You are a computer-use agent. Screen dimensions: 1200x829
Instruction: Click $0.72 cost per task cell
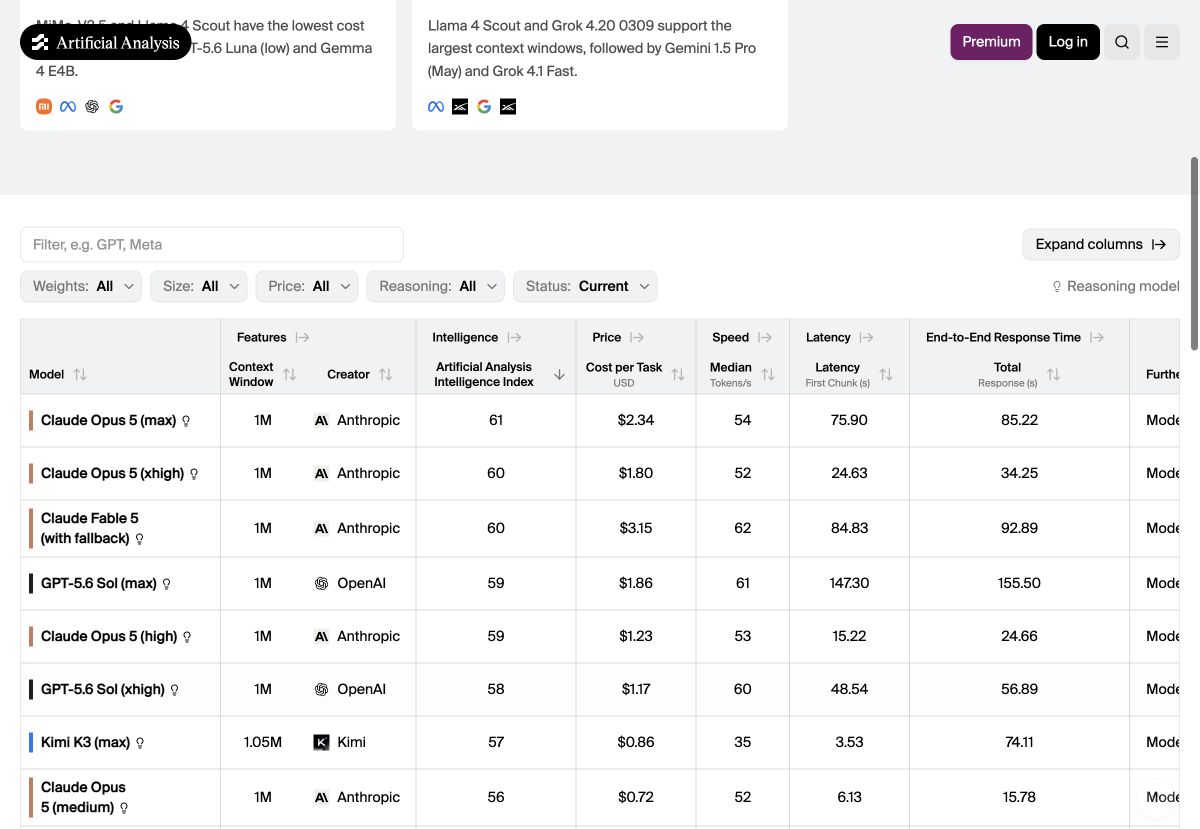coord(636,797)
